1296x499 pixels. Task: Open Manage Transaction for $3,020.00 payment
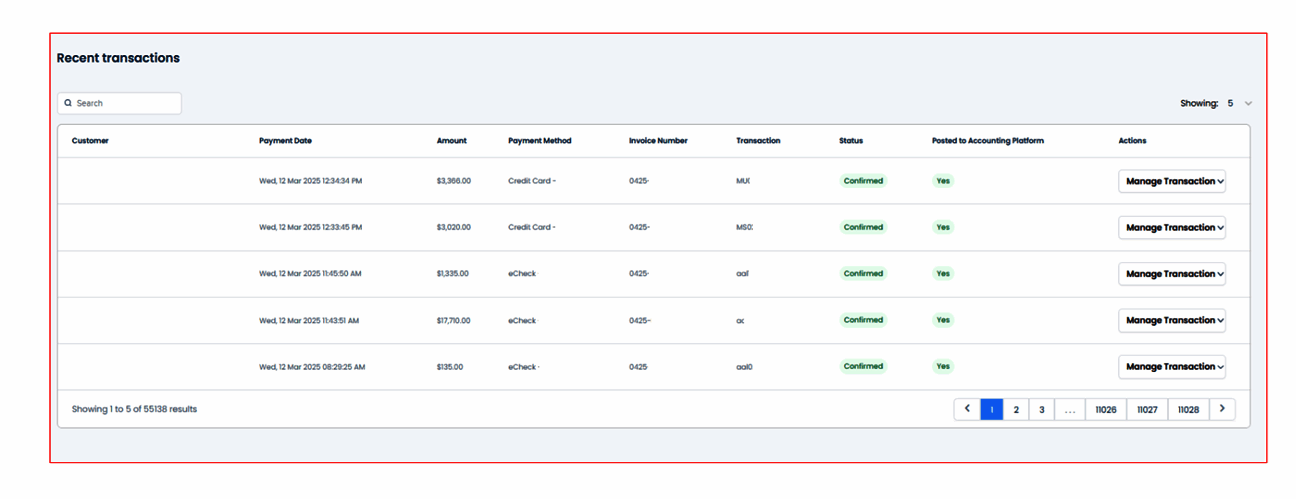1171,227
